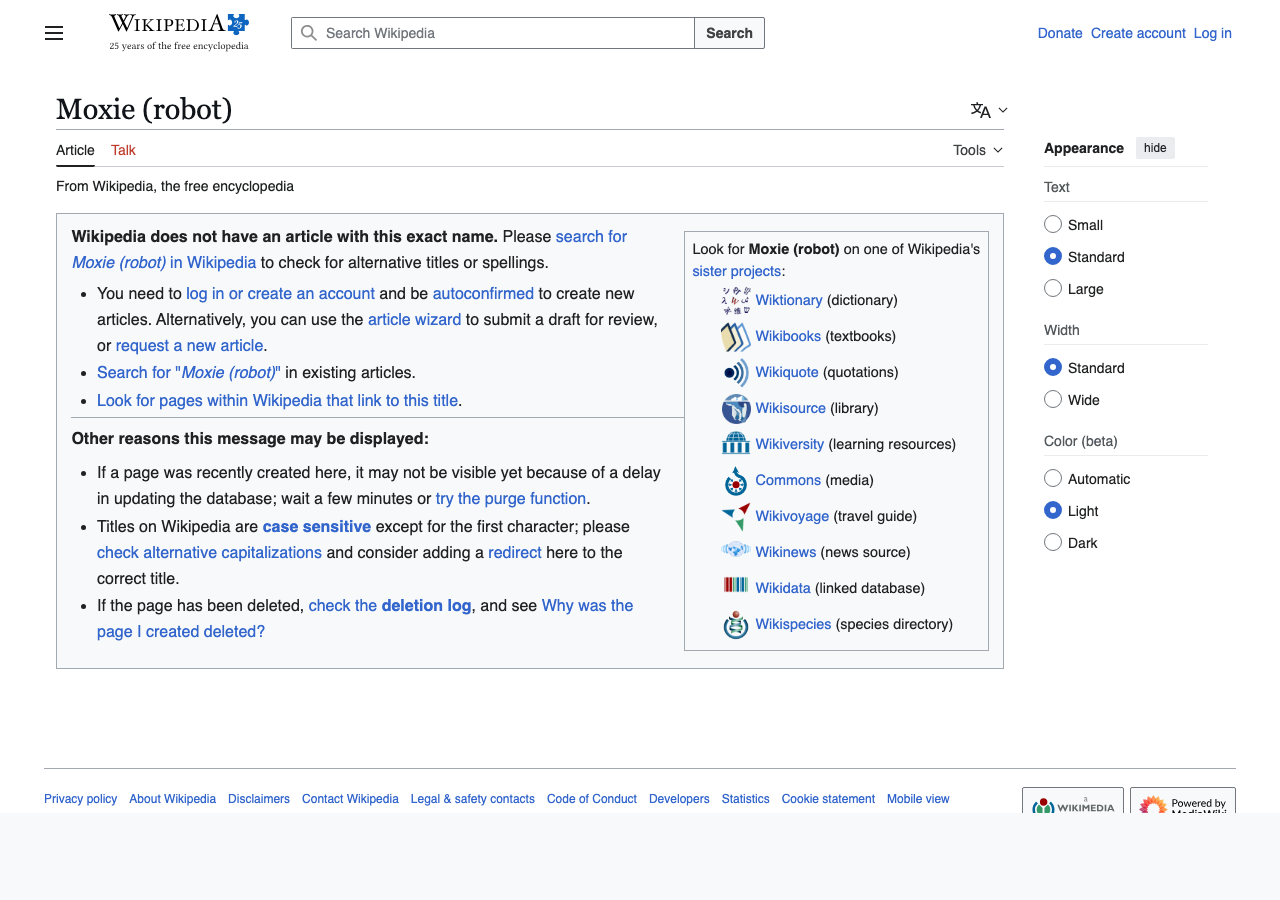This screenshot has height=900, width=1280.
Task: Click the Wikispecies species directory icon
Action: [735, 624]
